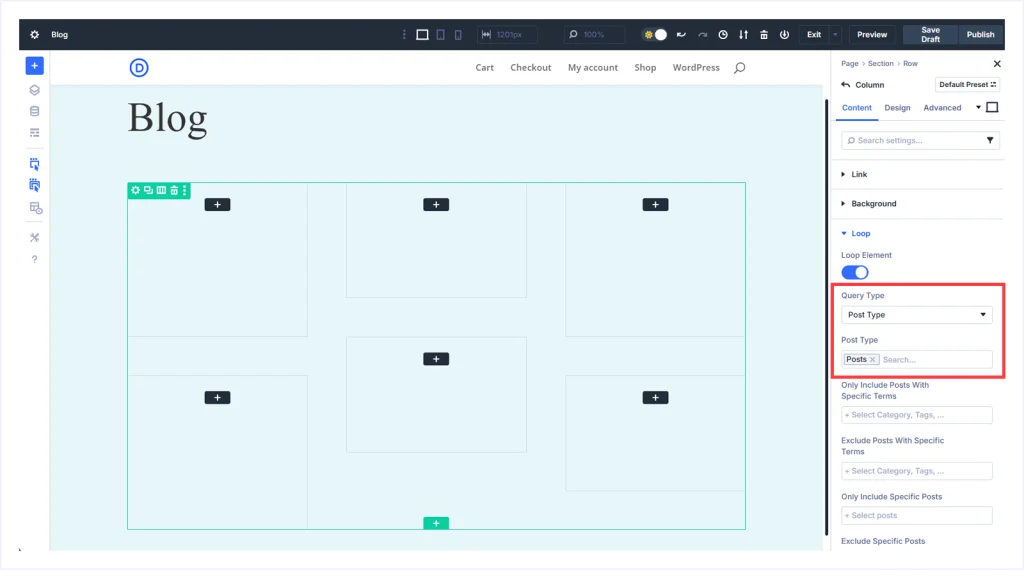The height and width of the screenshot is (570, 1024).
Task: Open the My account nav link
Action: click(592, 67)
